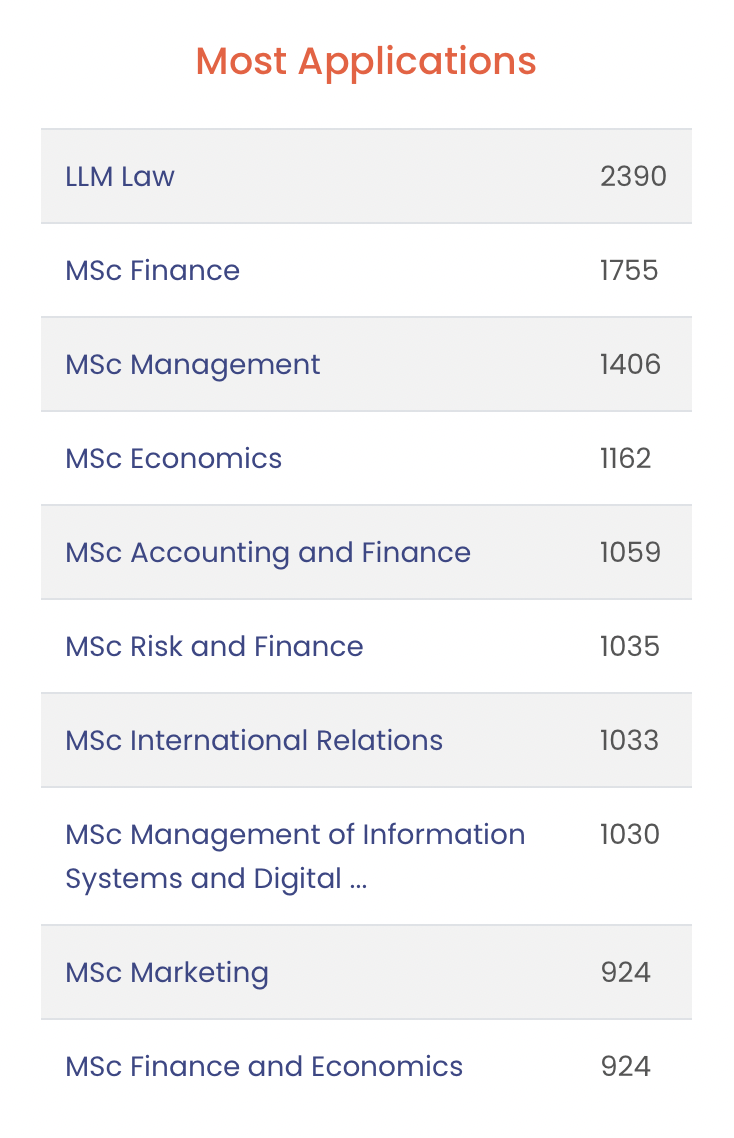This screenshot has width=734, height=1138.
Task: Click the 1030 count for Information Systems row
Action: point(629,835)
